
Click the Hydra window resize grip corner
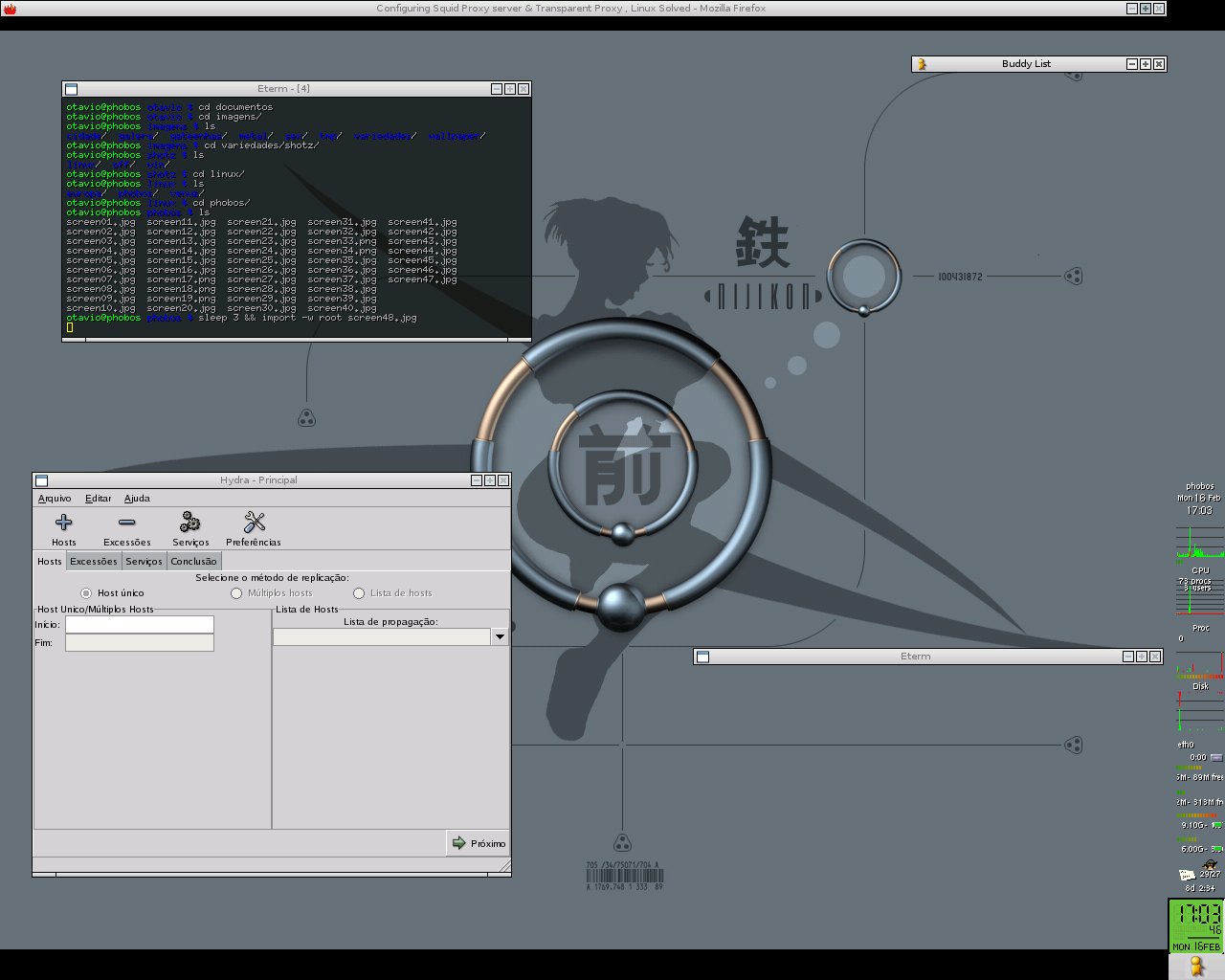point(503,866)
